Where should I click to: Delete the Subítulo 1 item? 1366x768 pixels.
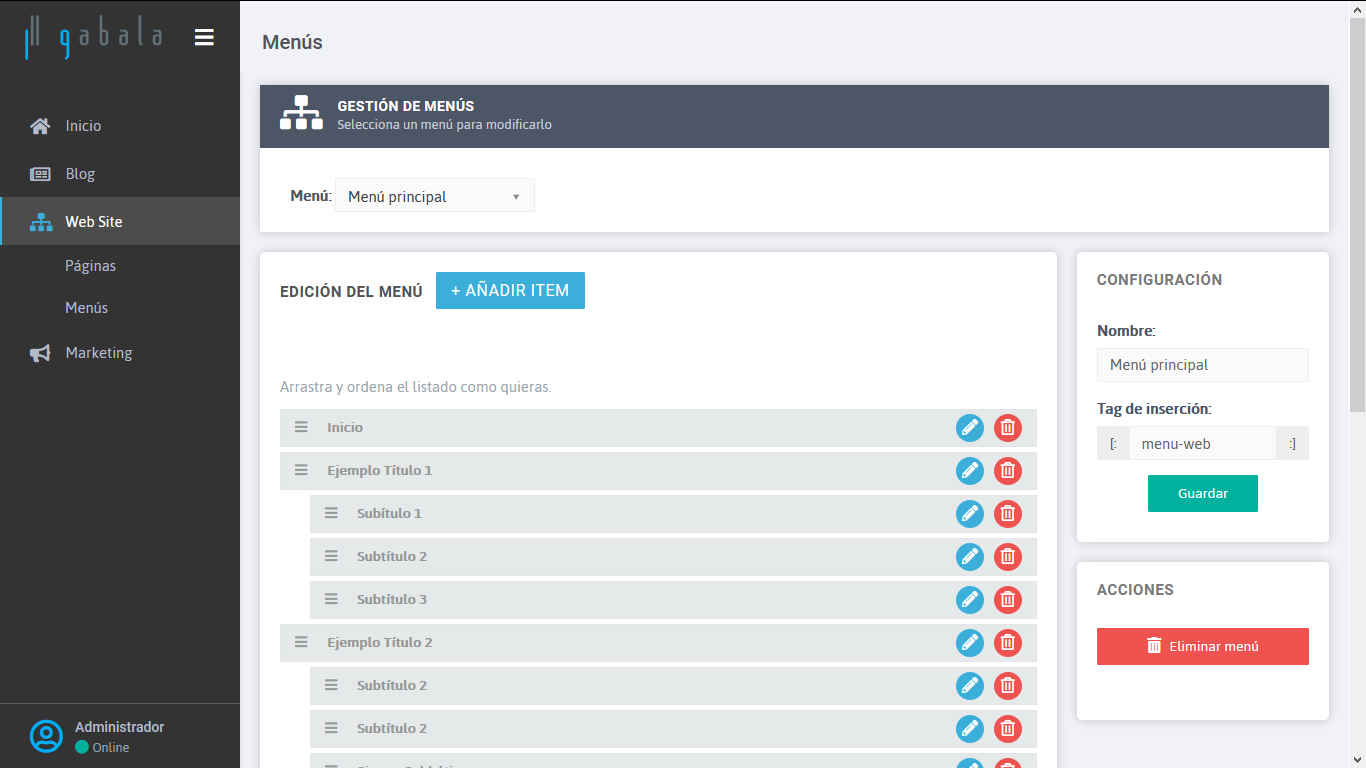(x=1008, y=514)
